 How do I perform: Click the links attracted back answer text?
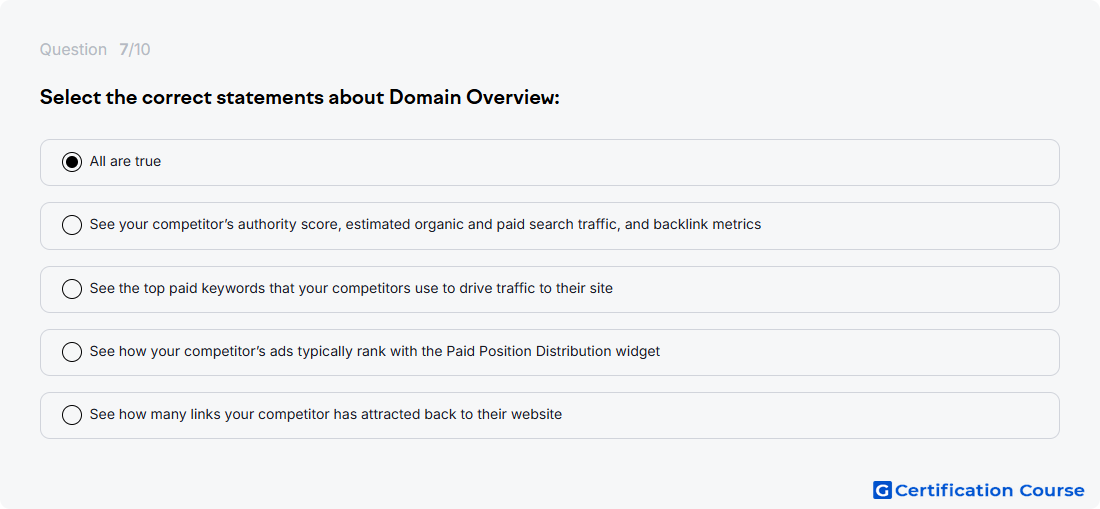326,414
